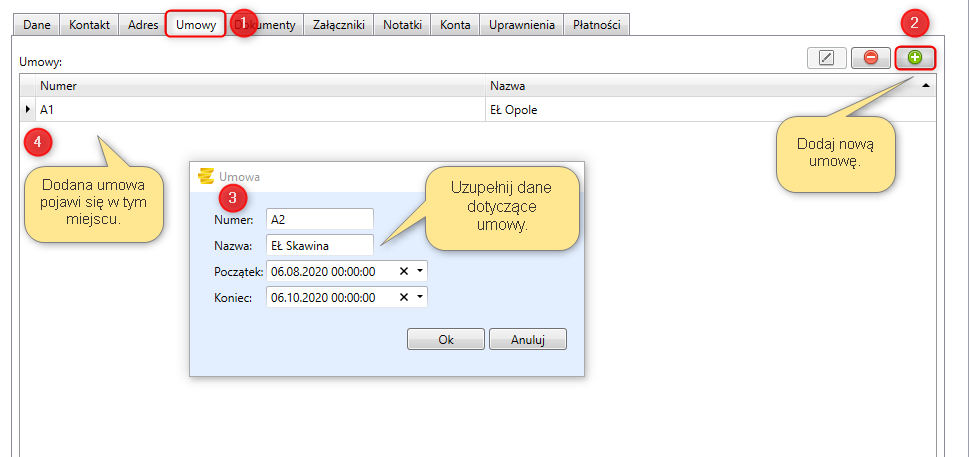Click the Nazwa field with EŁ Skawina

pyautogui.click(x=319, y=245)
